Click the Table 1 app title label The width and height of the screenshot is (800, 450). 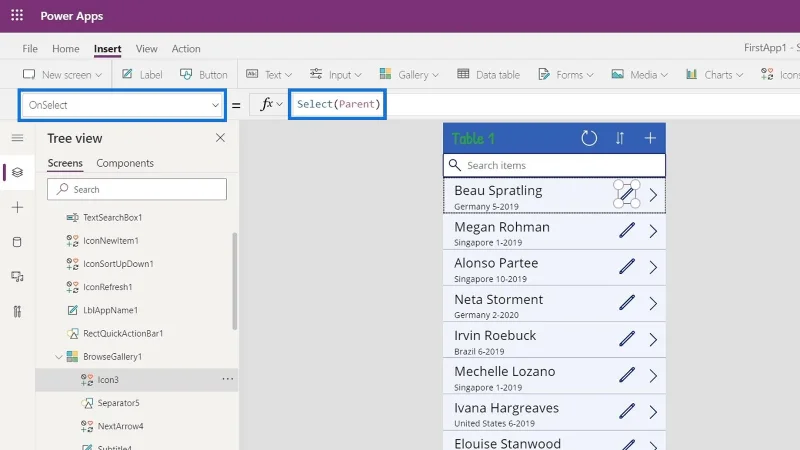[473, 139]
